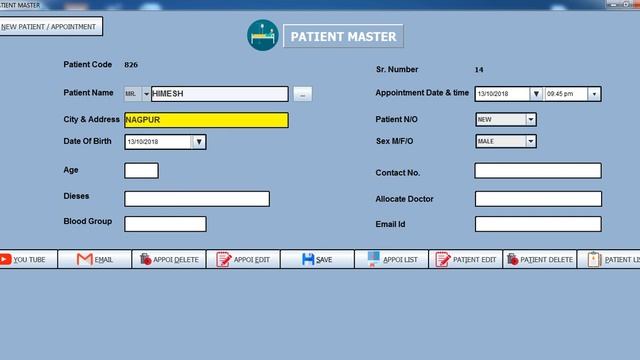This screenshot has width=640, height=360.
Task: Click the appointment time value 09:45 pm
Action: 560,94
